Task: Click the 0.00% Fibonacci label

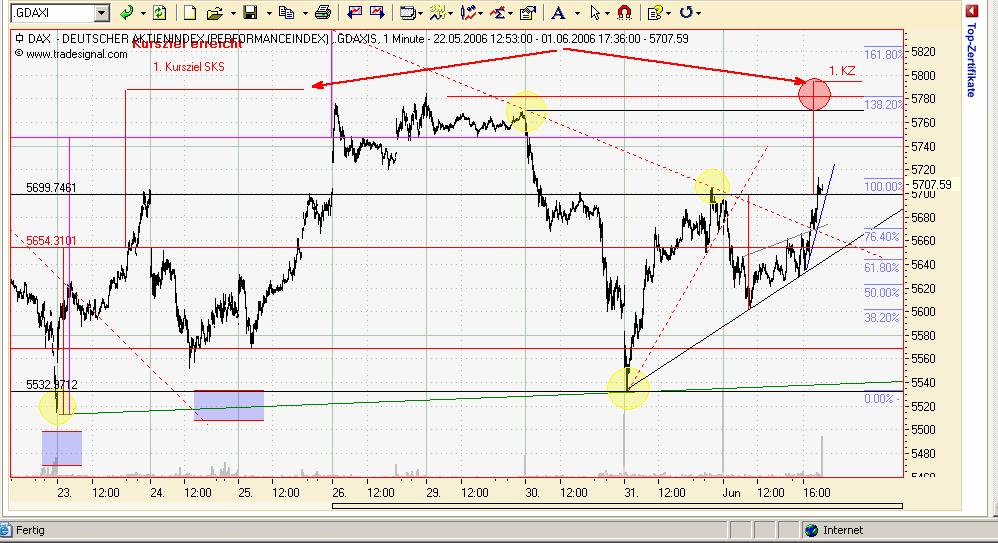Action: pyautogui.click(x=879, y=398)
